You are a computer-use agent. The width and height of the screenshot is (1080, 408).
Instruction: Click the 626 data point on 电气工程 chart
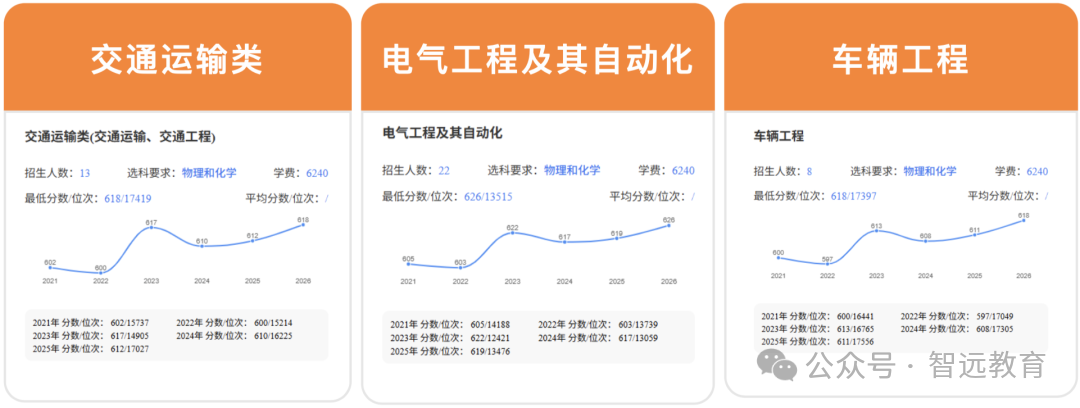(x=669, y=225)
